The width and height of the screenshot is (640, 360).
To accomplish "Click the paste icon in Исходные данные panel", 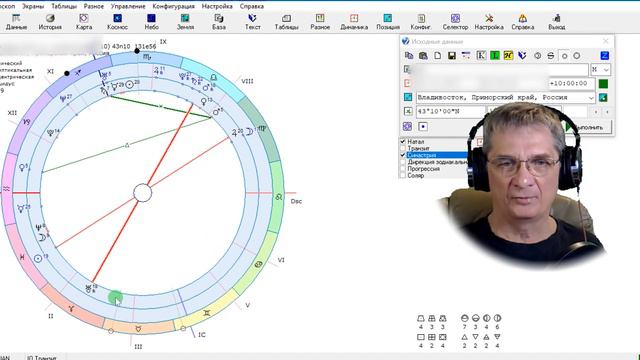I will (x=423, y=56).
